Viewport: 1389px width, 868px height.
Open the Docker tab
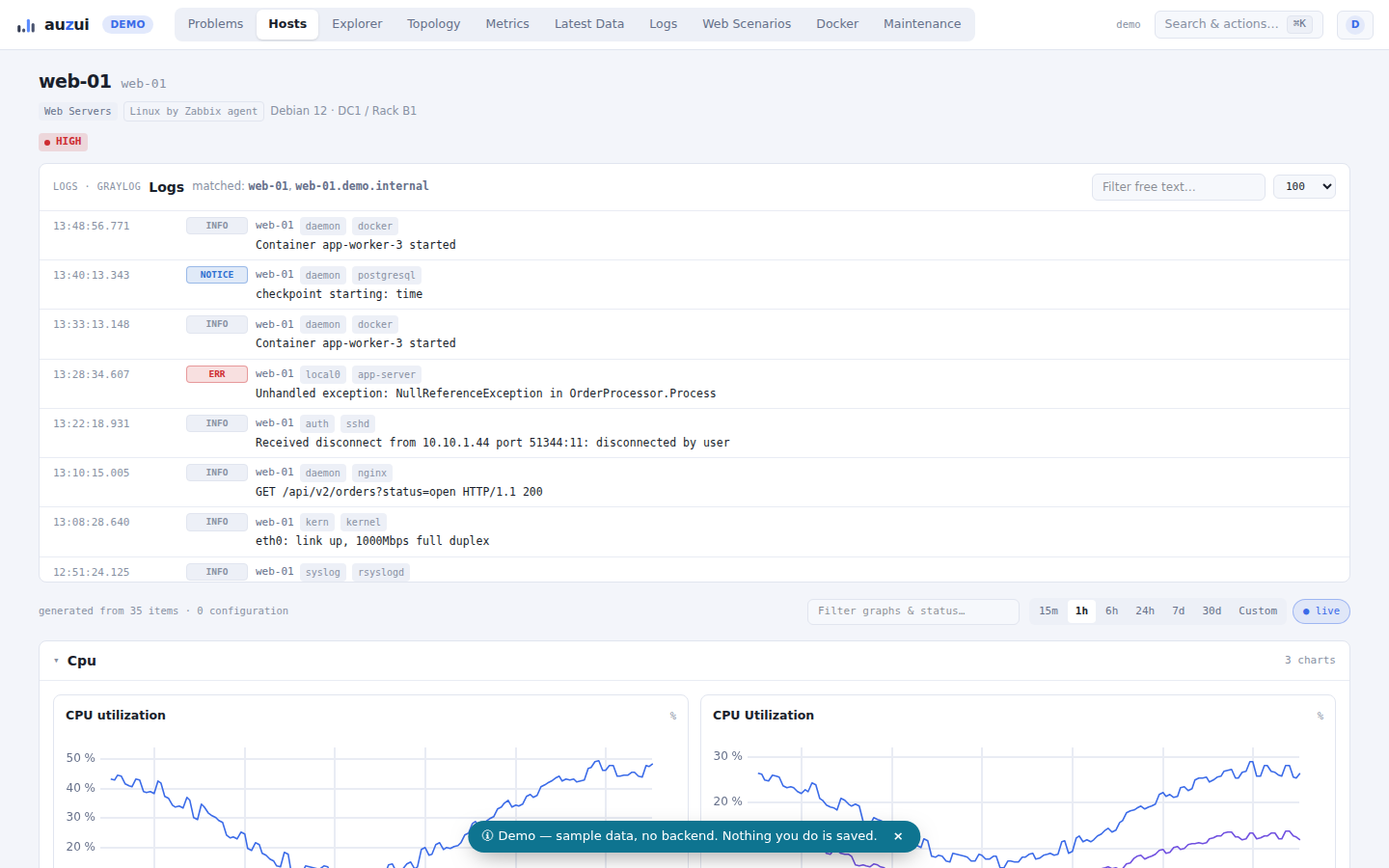tap(837, 24)
